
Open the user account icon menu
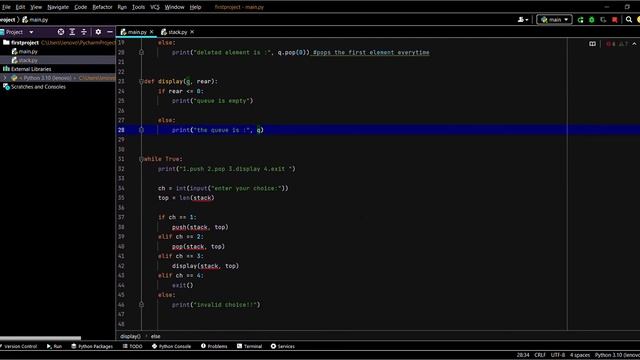click(x=522, y=20)
